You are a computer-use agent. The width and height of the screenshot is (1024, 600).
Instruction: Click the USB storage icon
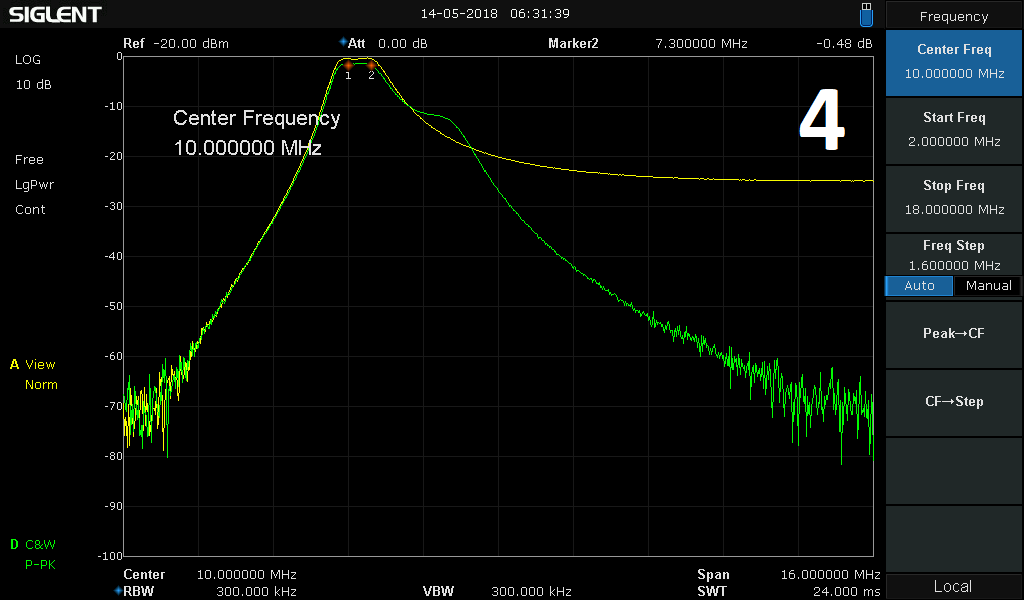[866, 14]
